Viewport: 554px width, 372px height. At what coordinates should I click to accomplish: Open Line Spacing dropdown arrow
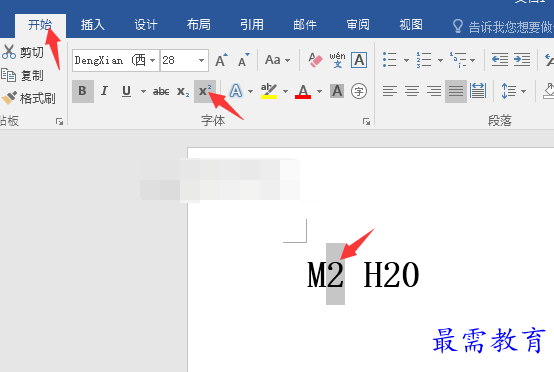click(x=523, y=91)
